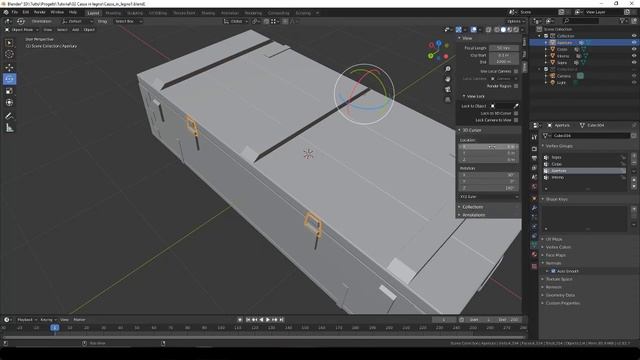Click the Clip Start value field
Viewport: 640px width, 360px height.
(504, 55)
